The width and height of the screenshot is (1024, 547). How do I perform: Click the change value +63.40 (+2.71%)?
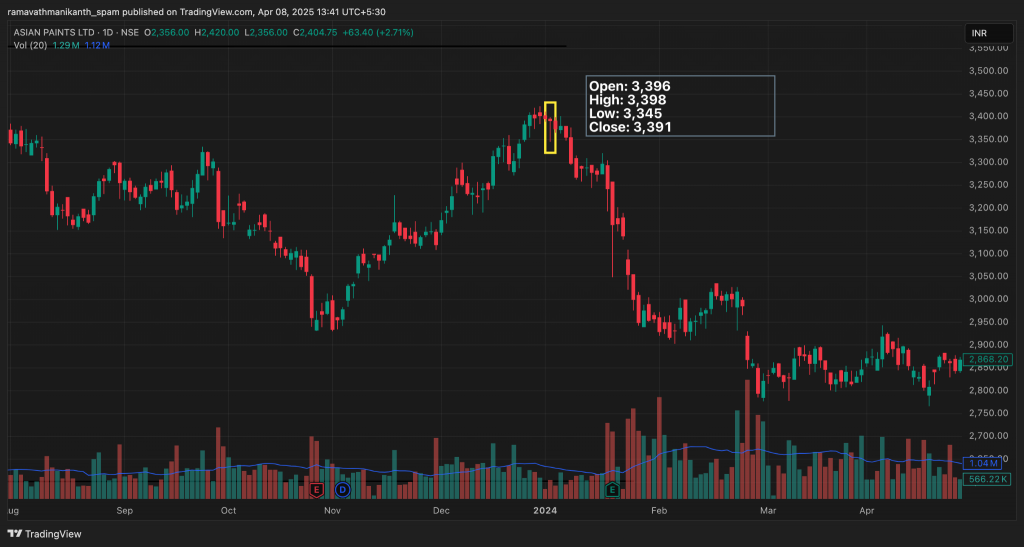(377, 32)
